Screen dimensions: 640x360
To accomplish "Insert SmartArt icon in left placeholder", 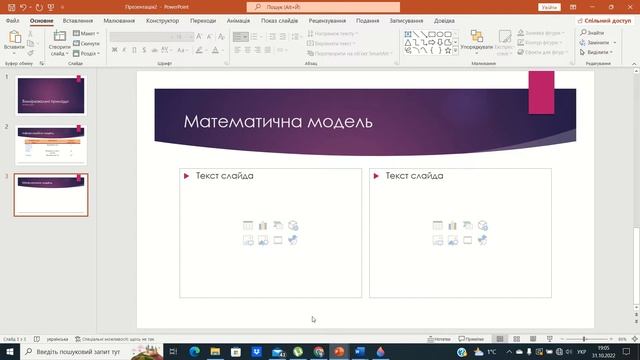I will point(278,225).
